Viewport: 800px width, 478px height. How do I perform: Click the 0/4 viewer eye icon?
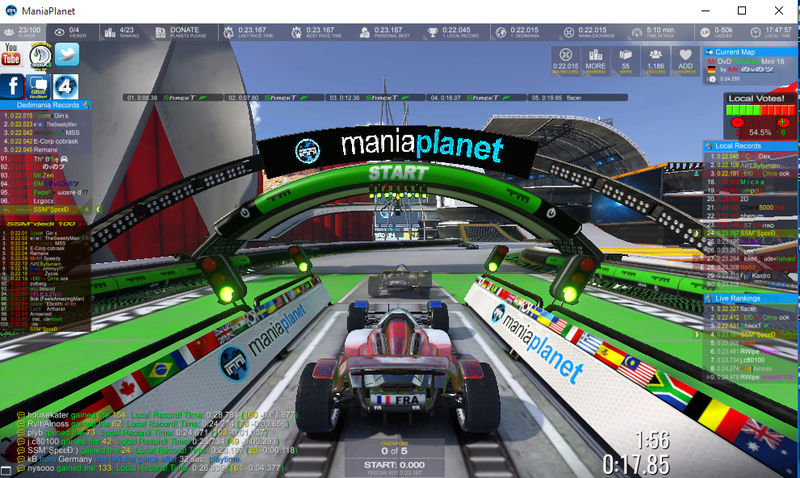(60, 33)
